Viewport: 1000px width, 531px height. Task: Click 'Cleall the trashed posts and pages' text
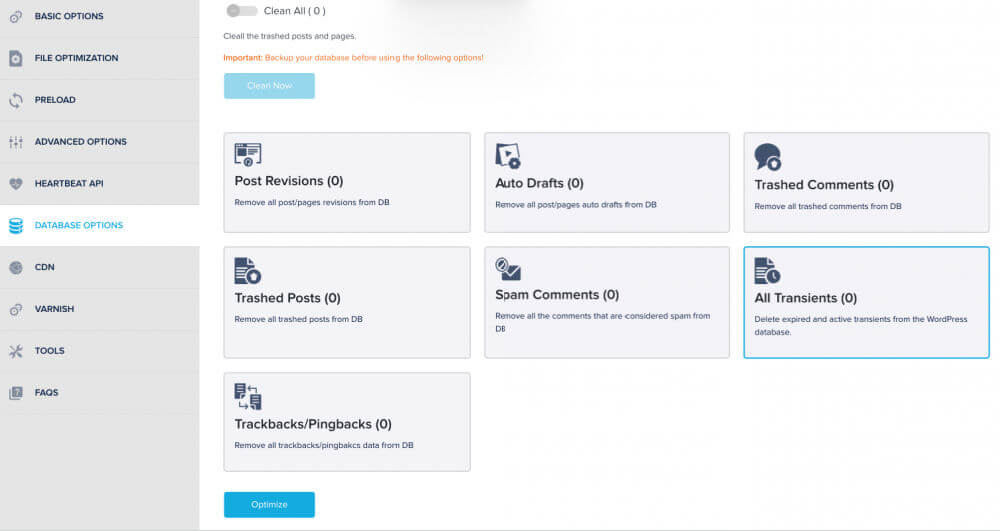(x=290, y=36)
